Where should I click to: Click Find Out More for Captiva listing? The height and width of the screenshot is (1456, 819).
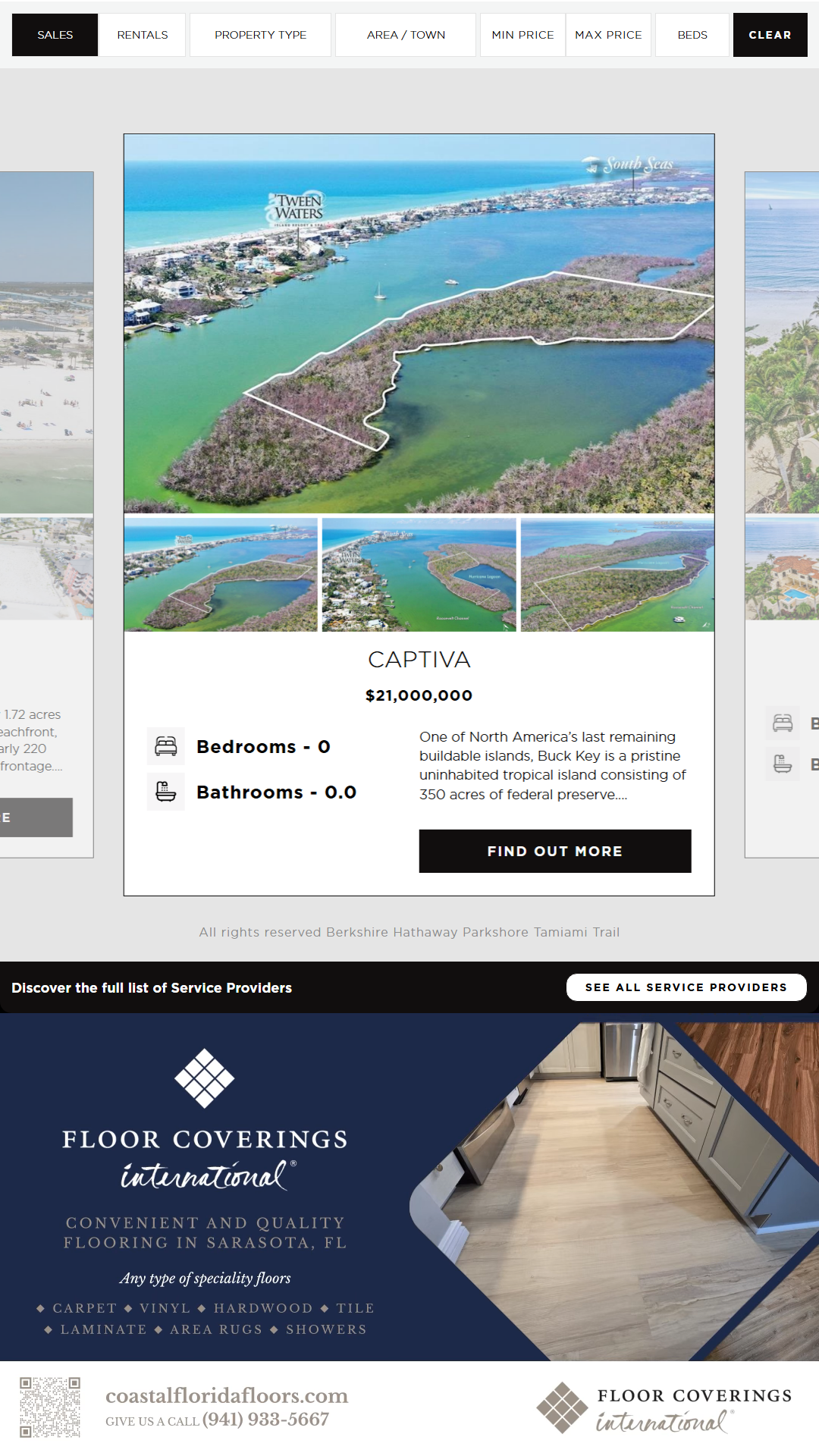coord(555,851)
